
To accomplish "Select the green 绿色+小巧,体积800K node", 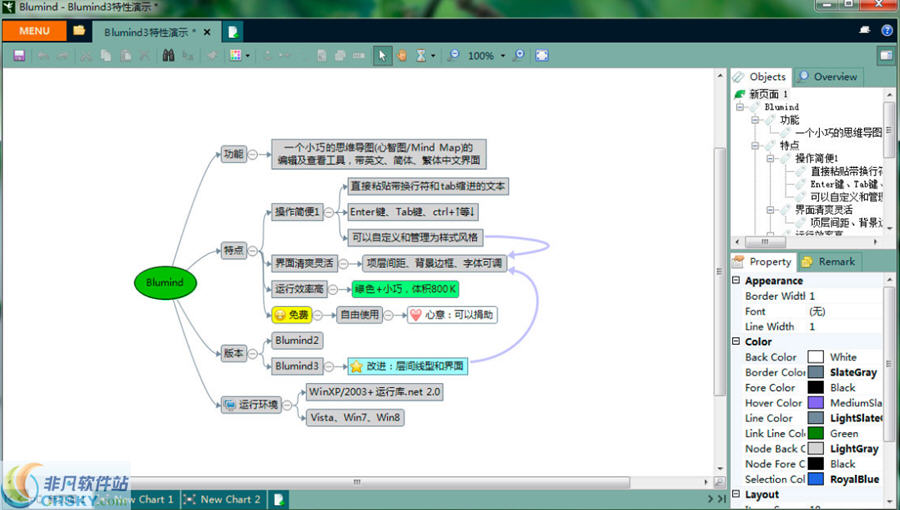I will (405, 289).
